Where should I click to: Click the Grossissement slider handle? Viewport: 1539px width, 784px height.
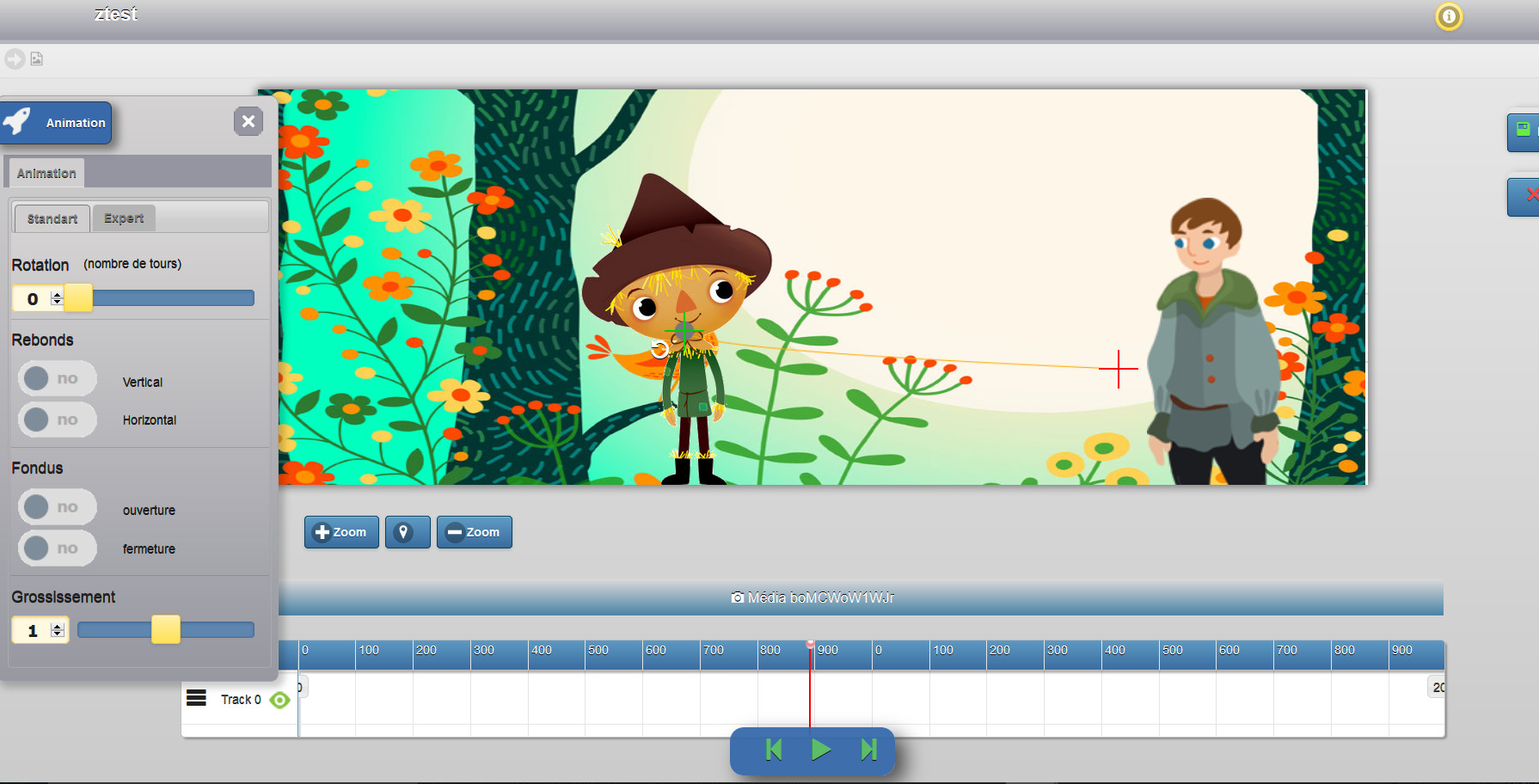166,629
